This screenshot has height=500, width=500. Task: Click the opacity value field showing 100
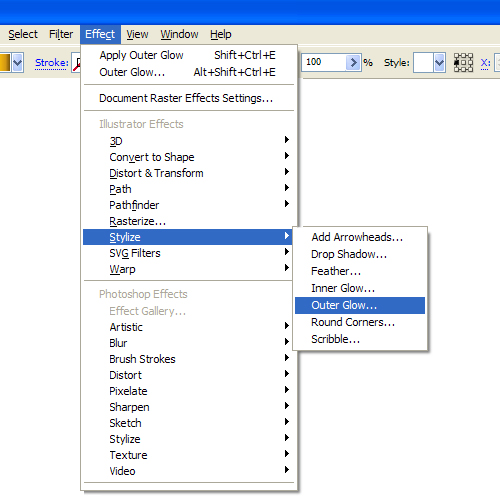click(324, 62)
